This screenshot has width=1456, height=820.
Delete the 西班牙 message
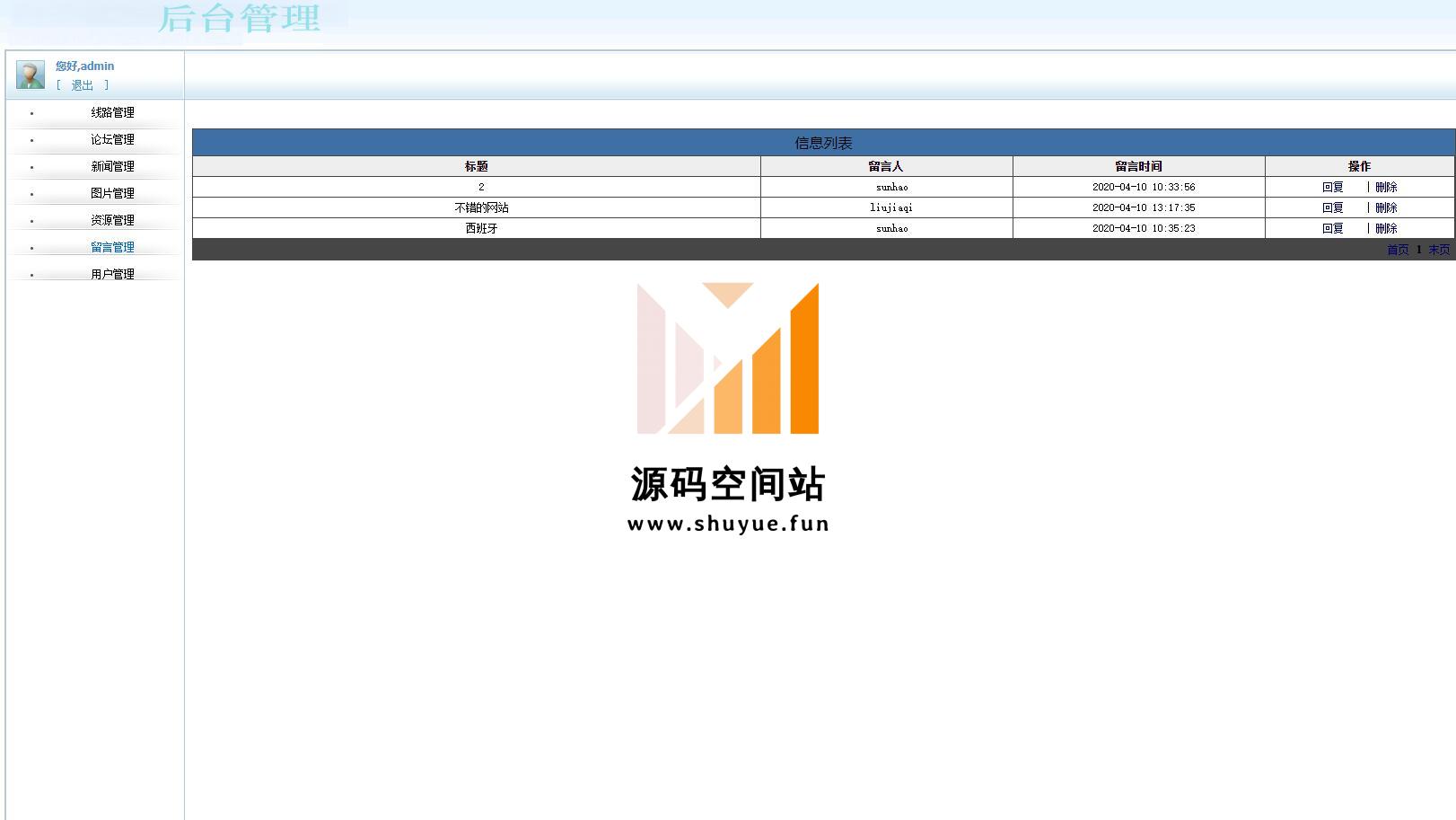[x=1386, y=228]
